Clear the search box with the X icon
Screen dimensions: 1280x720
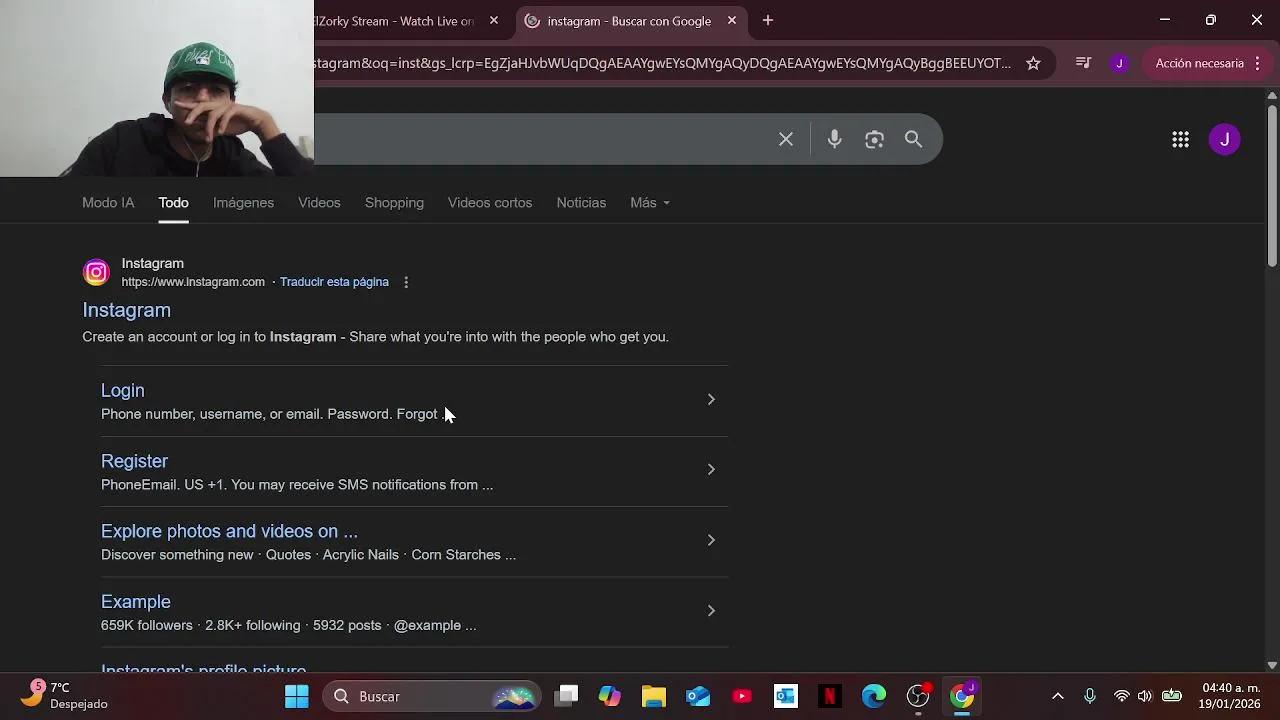(x=786, y=139)
